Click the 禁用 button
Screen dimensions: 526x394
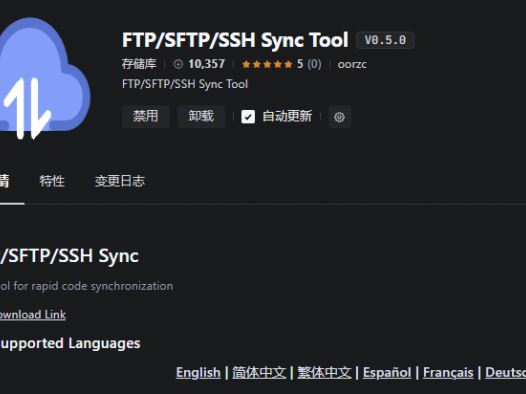click(146, 116)
